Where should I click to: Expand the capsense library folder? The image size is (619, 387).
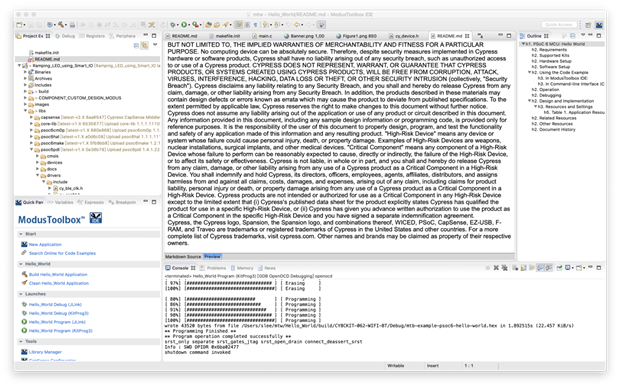[x=32, y=117]
